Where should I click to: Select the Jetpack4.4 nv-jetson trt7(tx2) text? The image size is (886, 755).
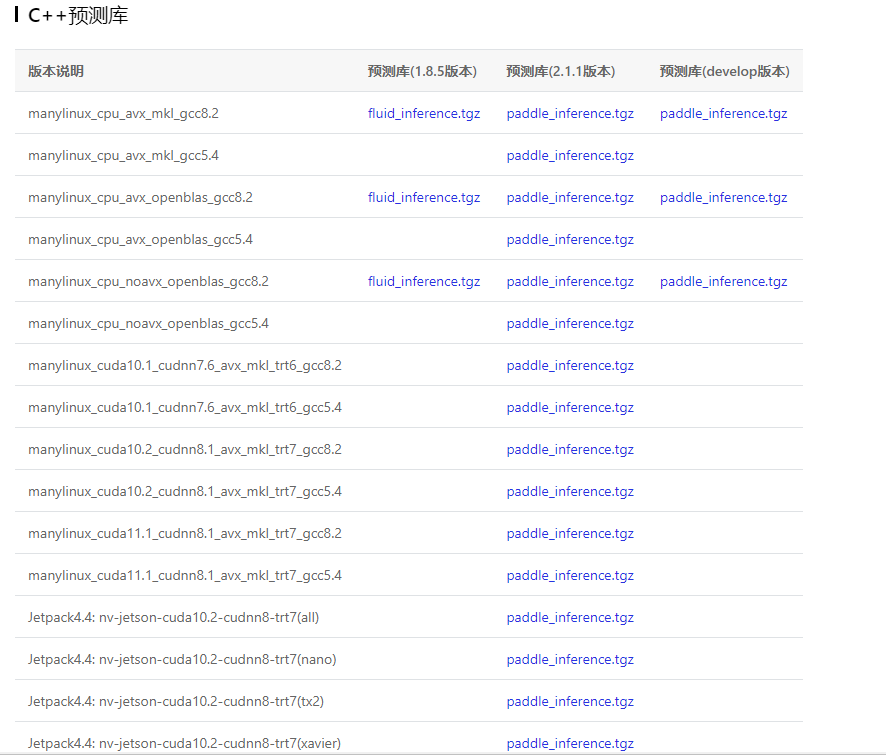point(176,701)
